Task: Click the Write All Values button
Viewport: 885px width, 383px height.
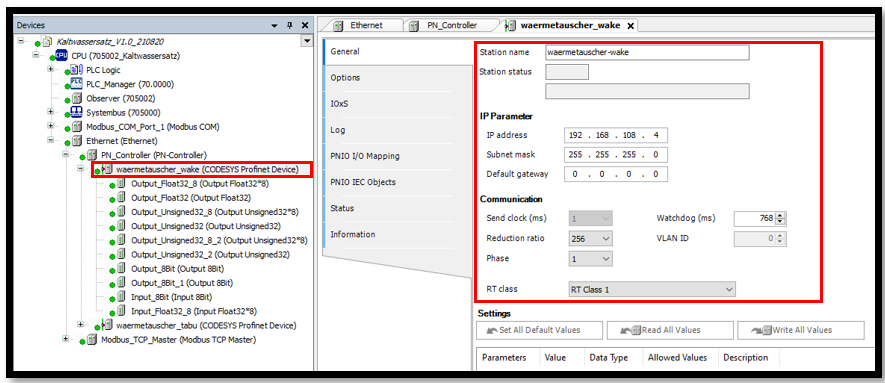Action: pos(801,331)
